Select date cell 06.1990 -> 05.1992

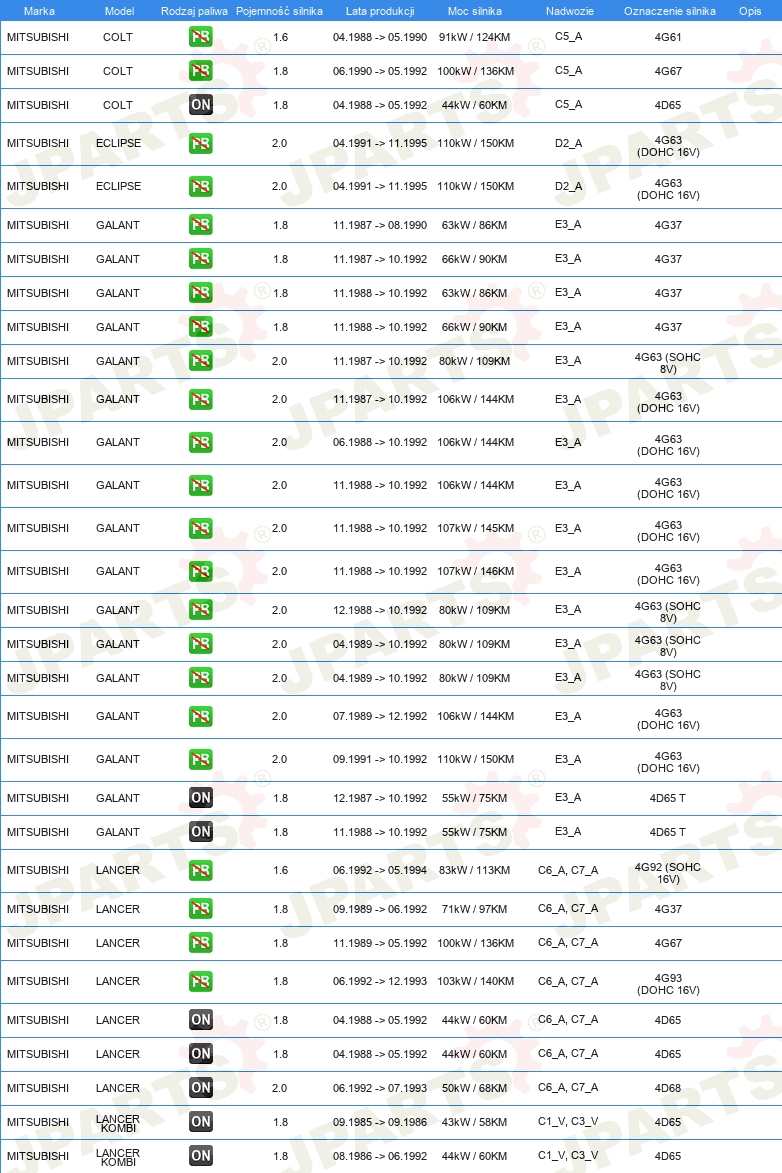tap(380, 71)
